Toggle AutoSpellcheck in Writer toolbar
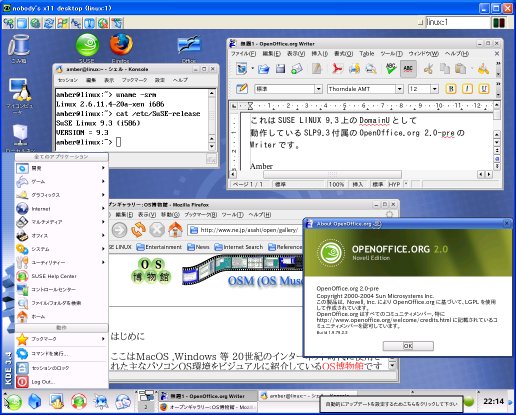516x415 pixels. (x=408, y=69)
